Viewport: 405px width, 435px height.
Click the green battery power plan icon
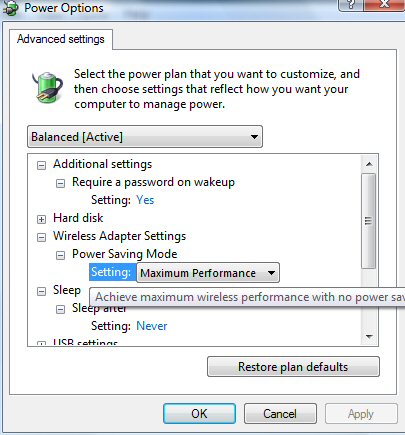(48, 86)
